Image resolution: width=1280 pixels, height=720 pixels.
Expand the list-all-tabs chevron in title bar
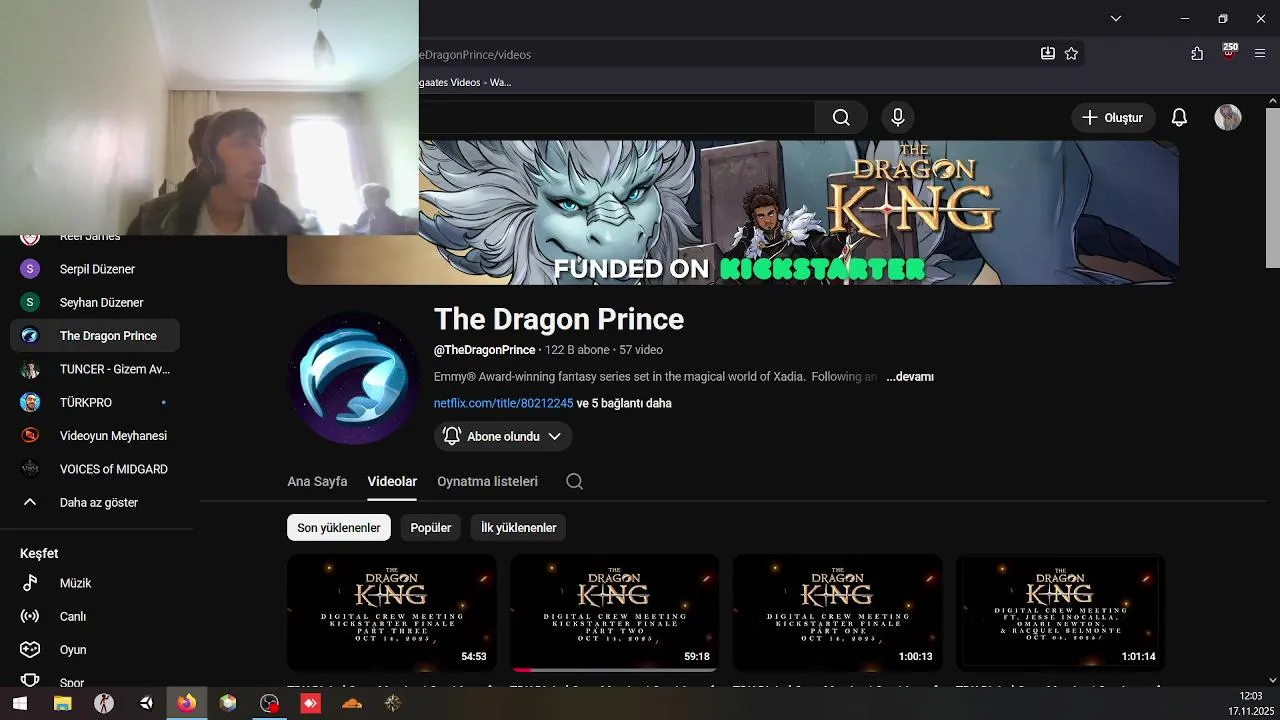tap(1116, 18)
